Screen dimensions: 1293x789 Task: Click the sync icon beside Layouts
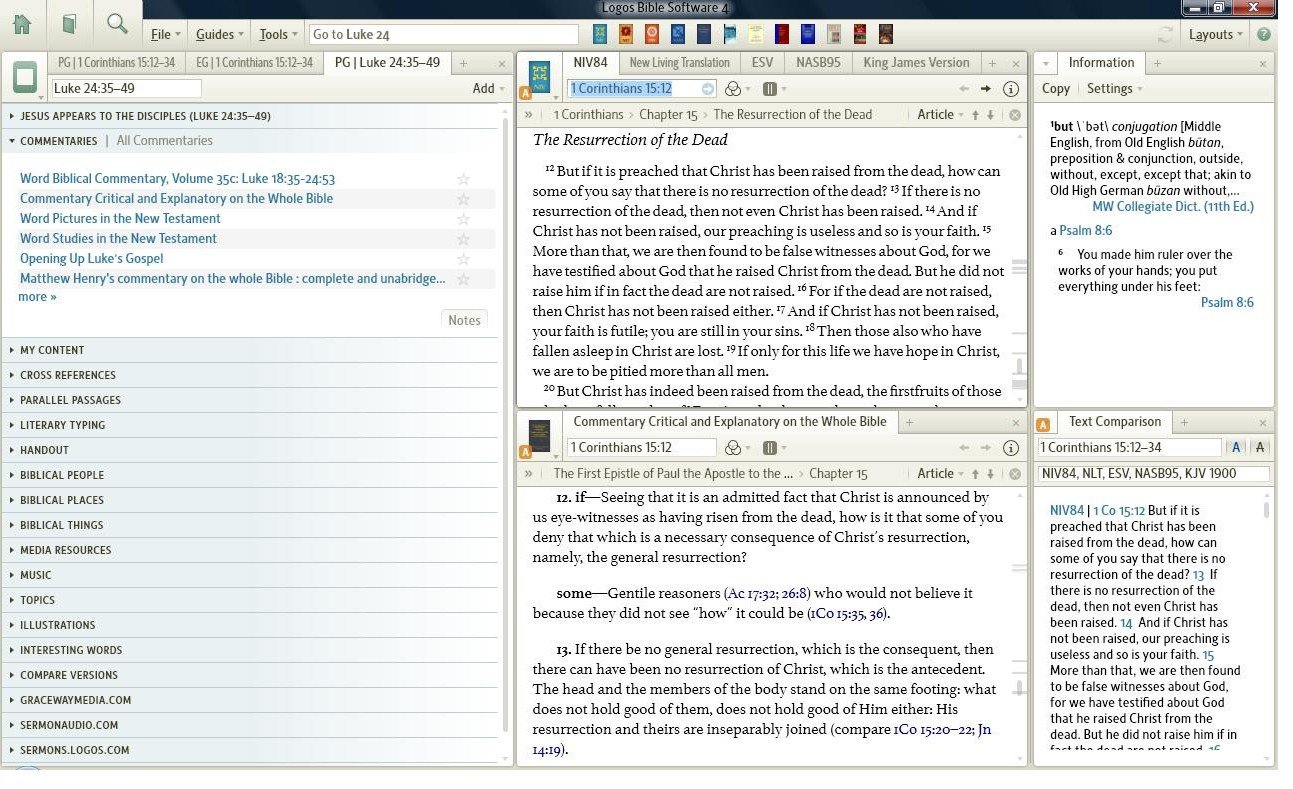click(1165, 34)
